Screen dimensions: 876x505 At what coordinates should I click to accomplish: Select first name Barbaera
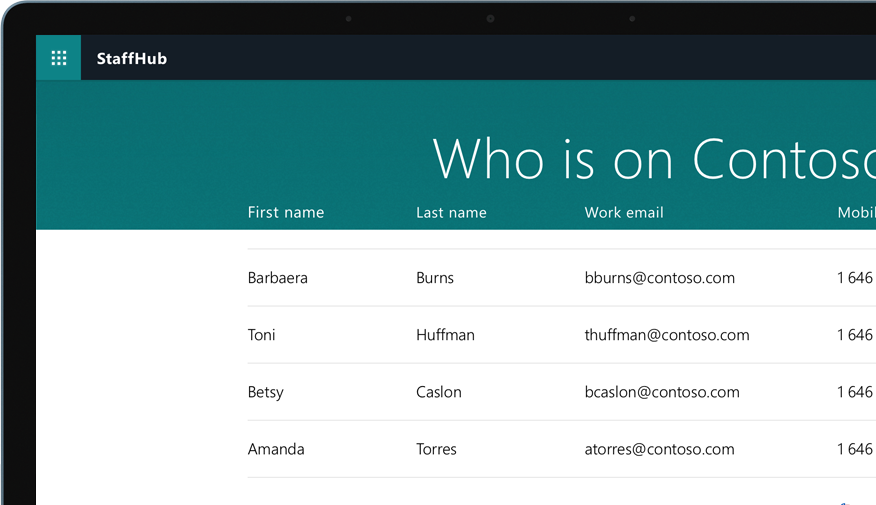tap(278, 278)
